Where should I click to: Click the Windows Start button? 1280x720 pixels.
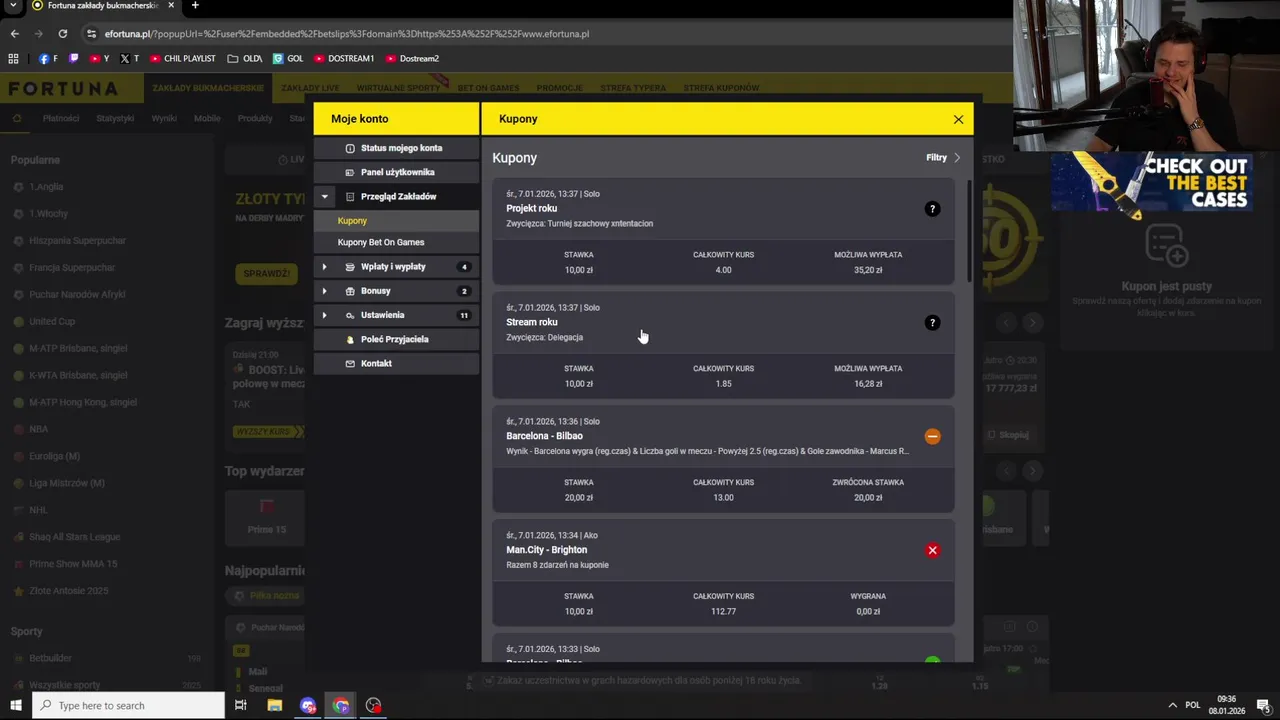click(x=15, y=705)
